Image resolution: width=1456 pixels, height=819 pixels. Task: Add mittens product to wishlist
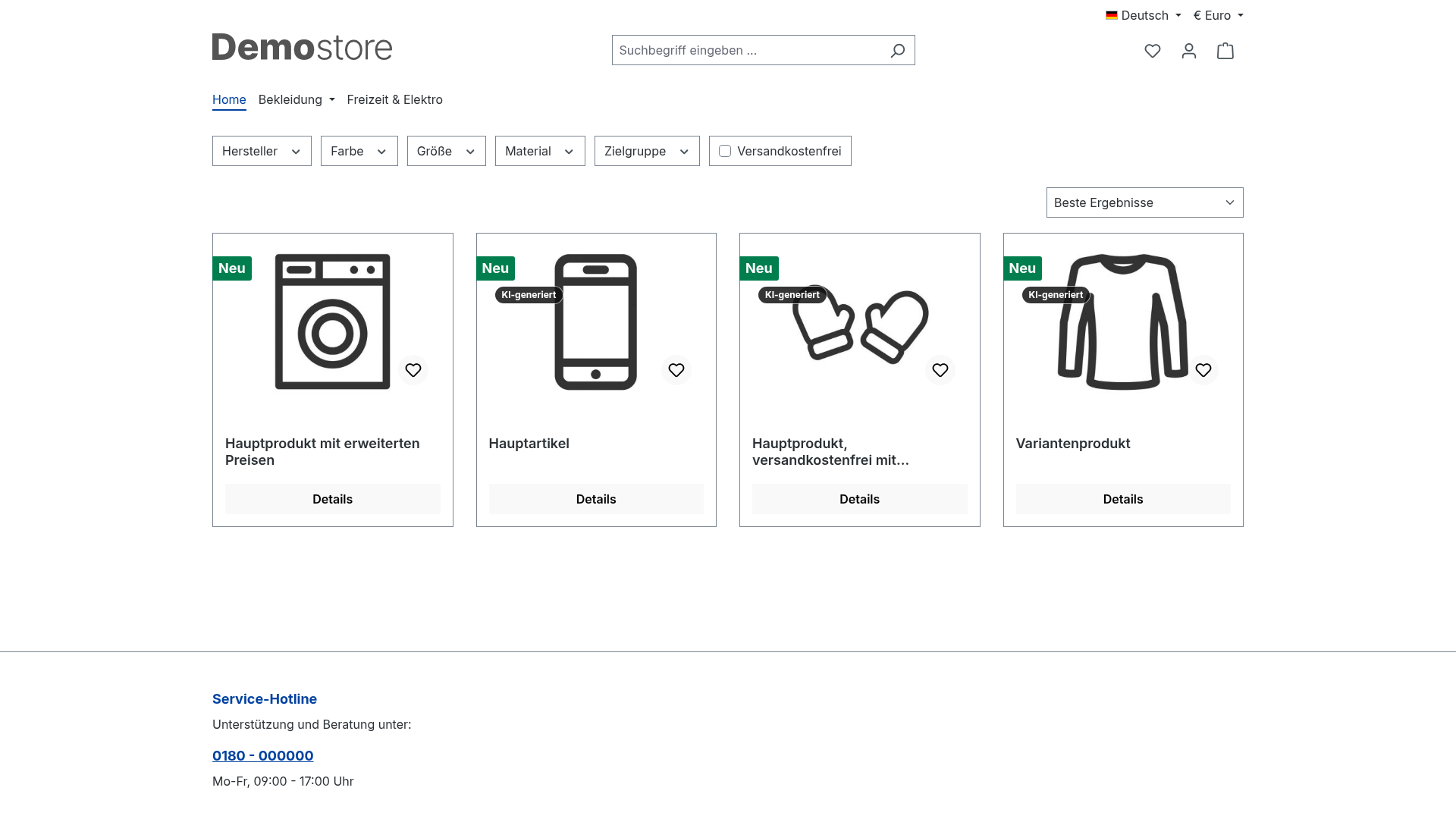click(x=940, y=370)
